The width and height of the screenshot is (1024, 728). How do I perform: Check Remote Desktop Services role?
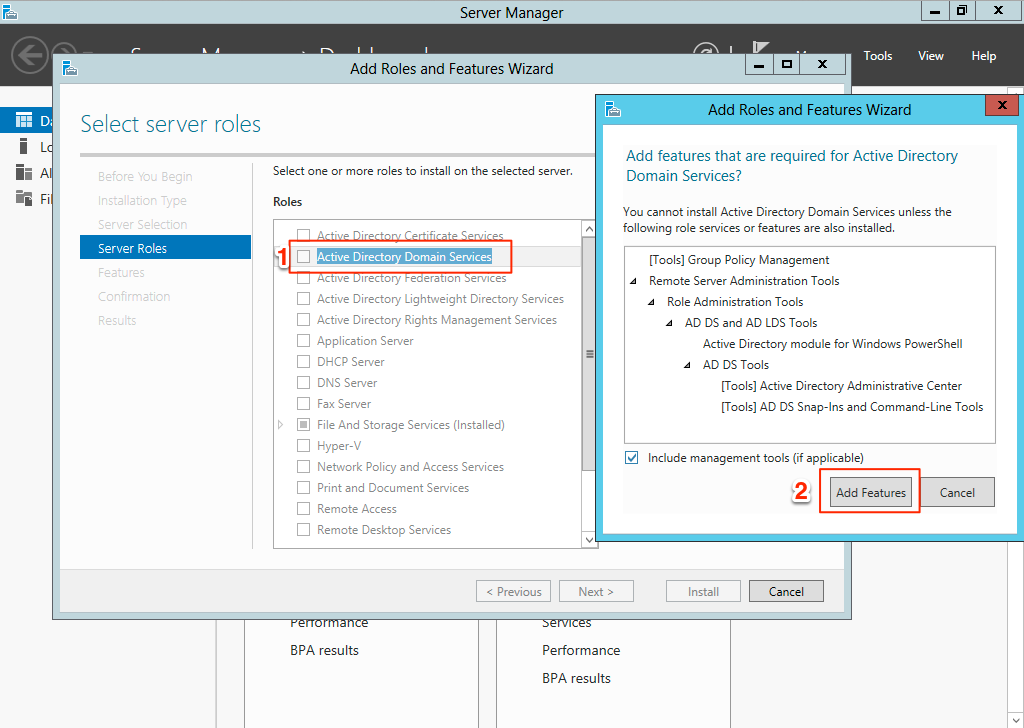(x=303, y=530)
